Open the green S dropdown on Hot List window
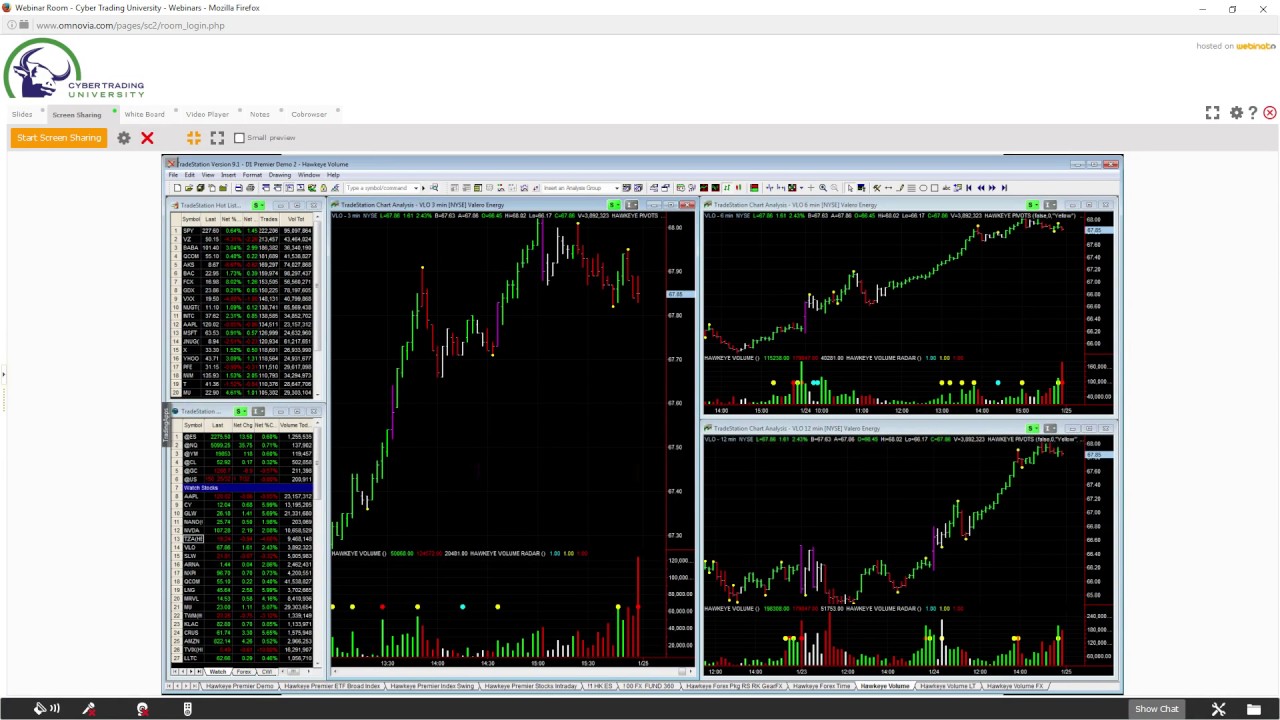Screen dimensions: 1280x720 point(258,206)
